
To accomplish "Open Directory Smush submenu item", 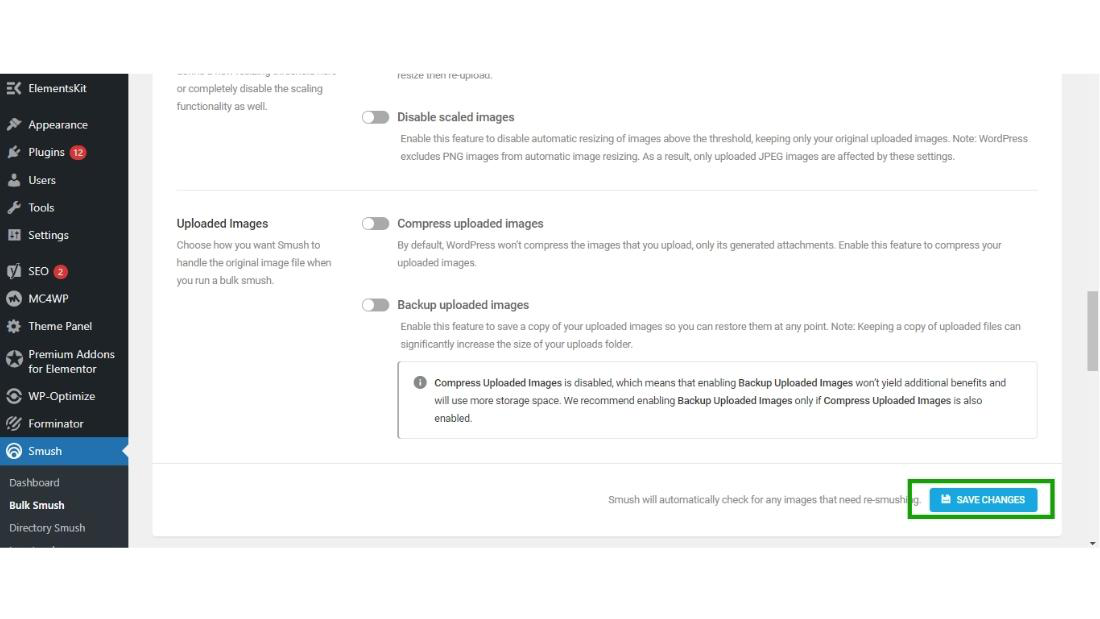I will tap(47, 528).
